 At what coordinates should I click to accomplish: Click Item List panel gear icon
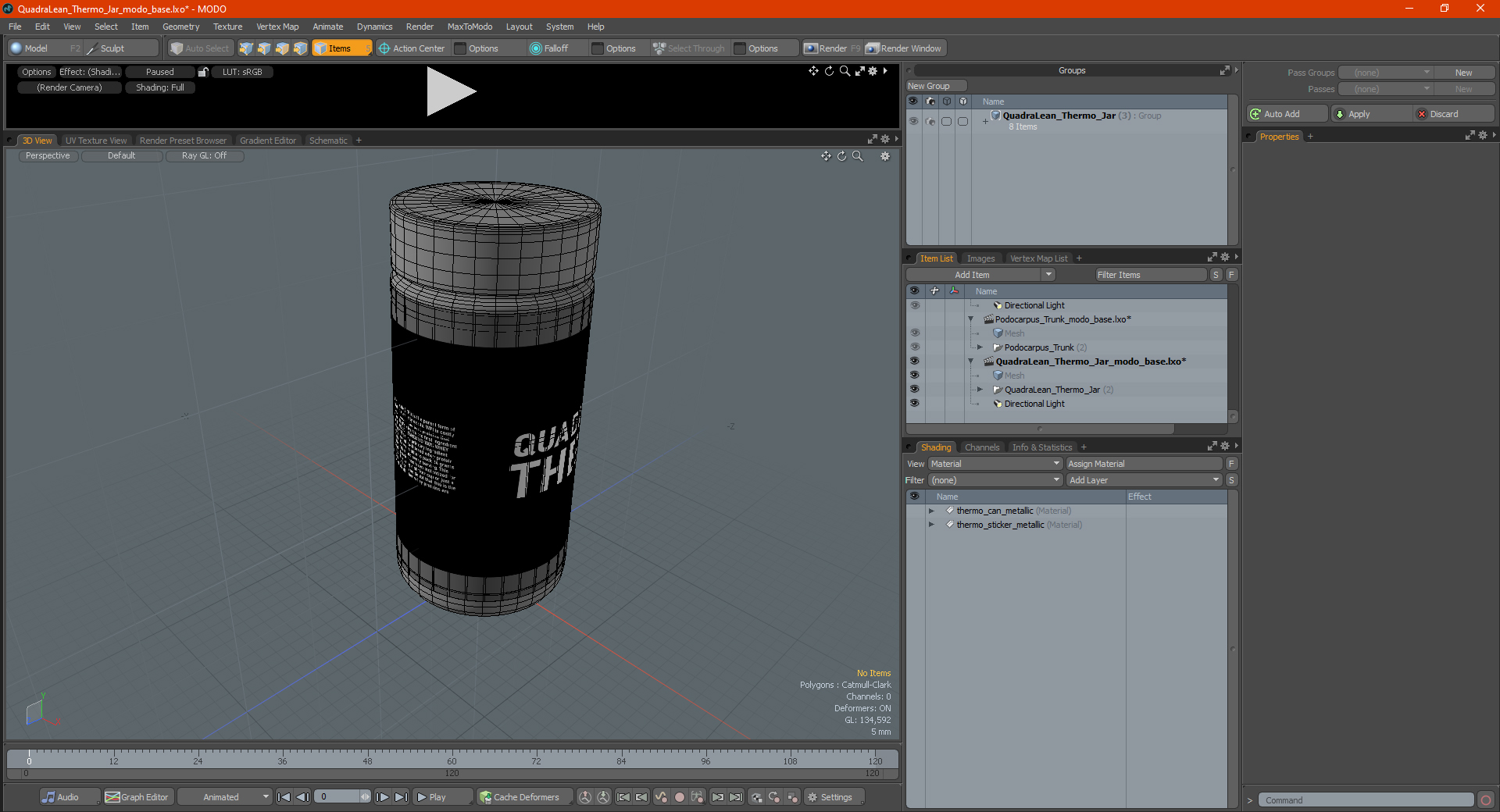coord(1225,258)
